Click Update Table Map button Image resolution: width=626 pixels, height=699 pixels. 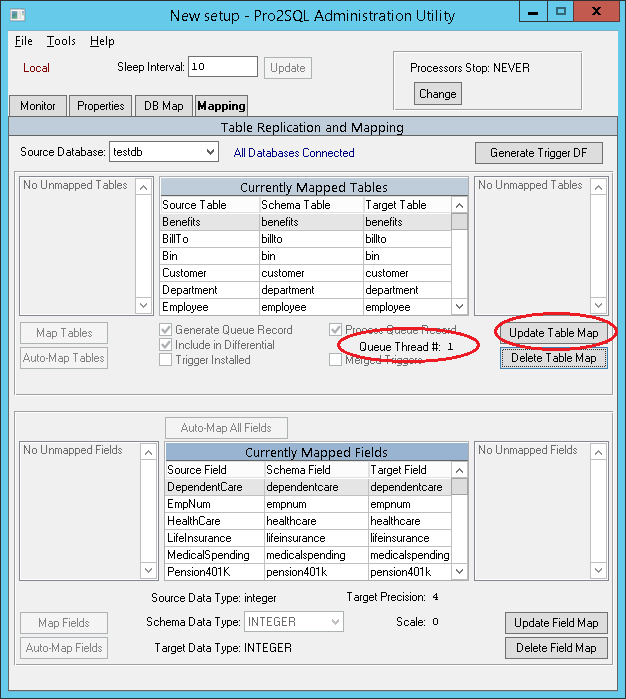pos(553,333)
